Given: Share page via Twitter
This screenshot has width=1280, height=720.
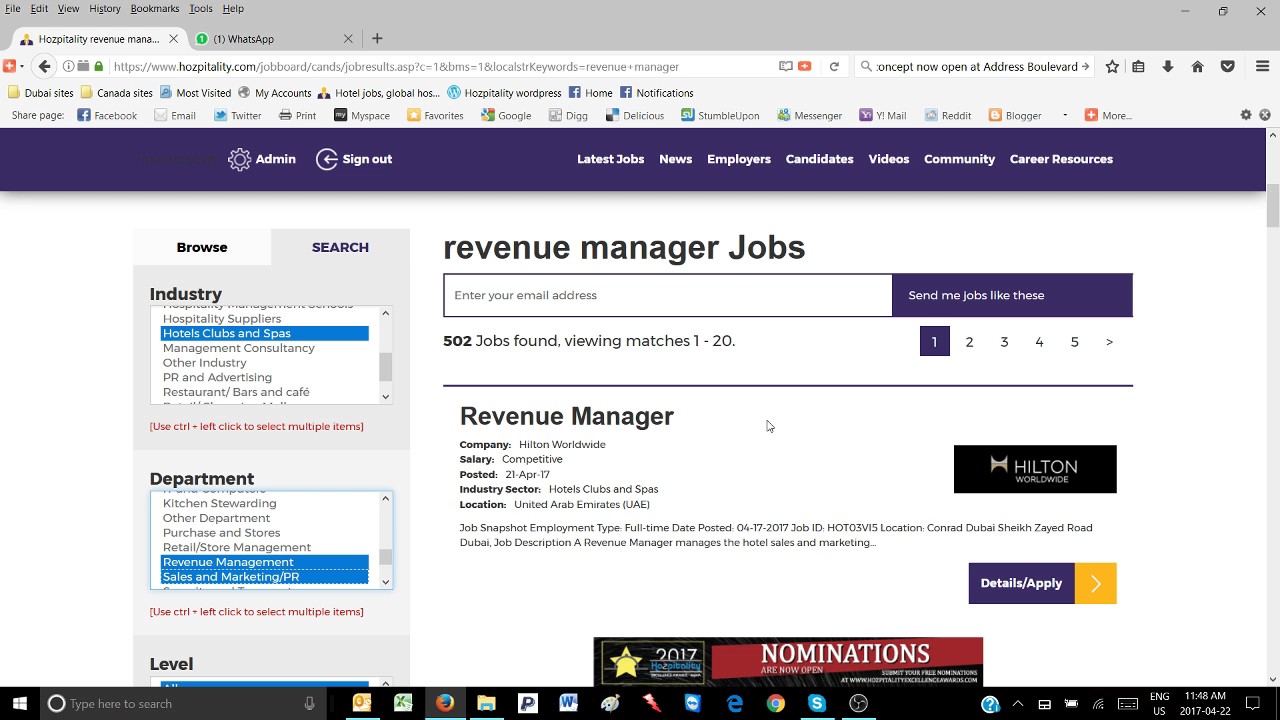Looking at the screenshot, I should pyautogui.click(x=237, y=116).
